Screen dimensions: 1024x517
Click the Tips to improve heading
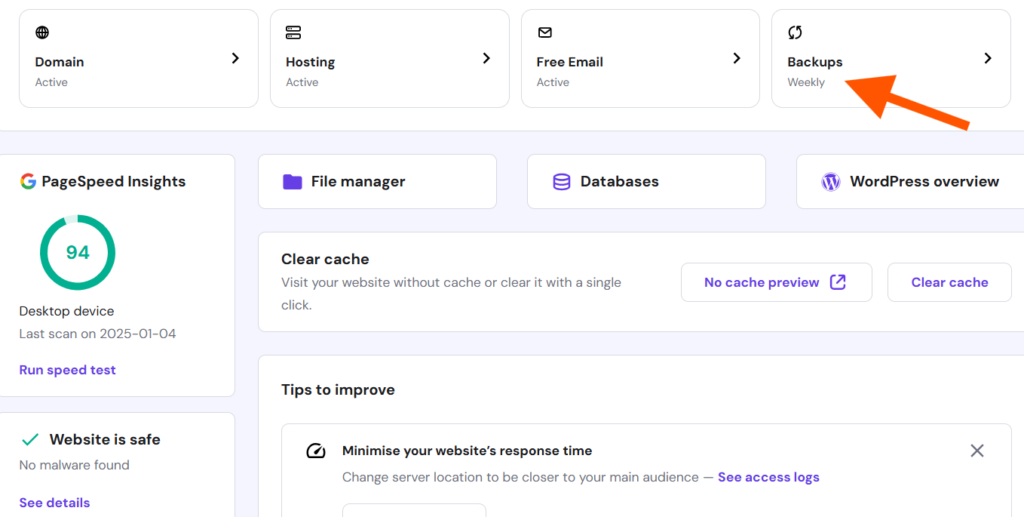click(338, 390)
